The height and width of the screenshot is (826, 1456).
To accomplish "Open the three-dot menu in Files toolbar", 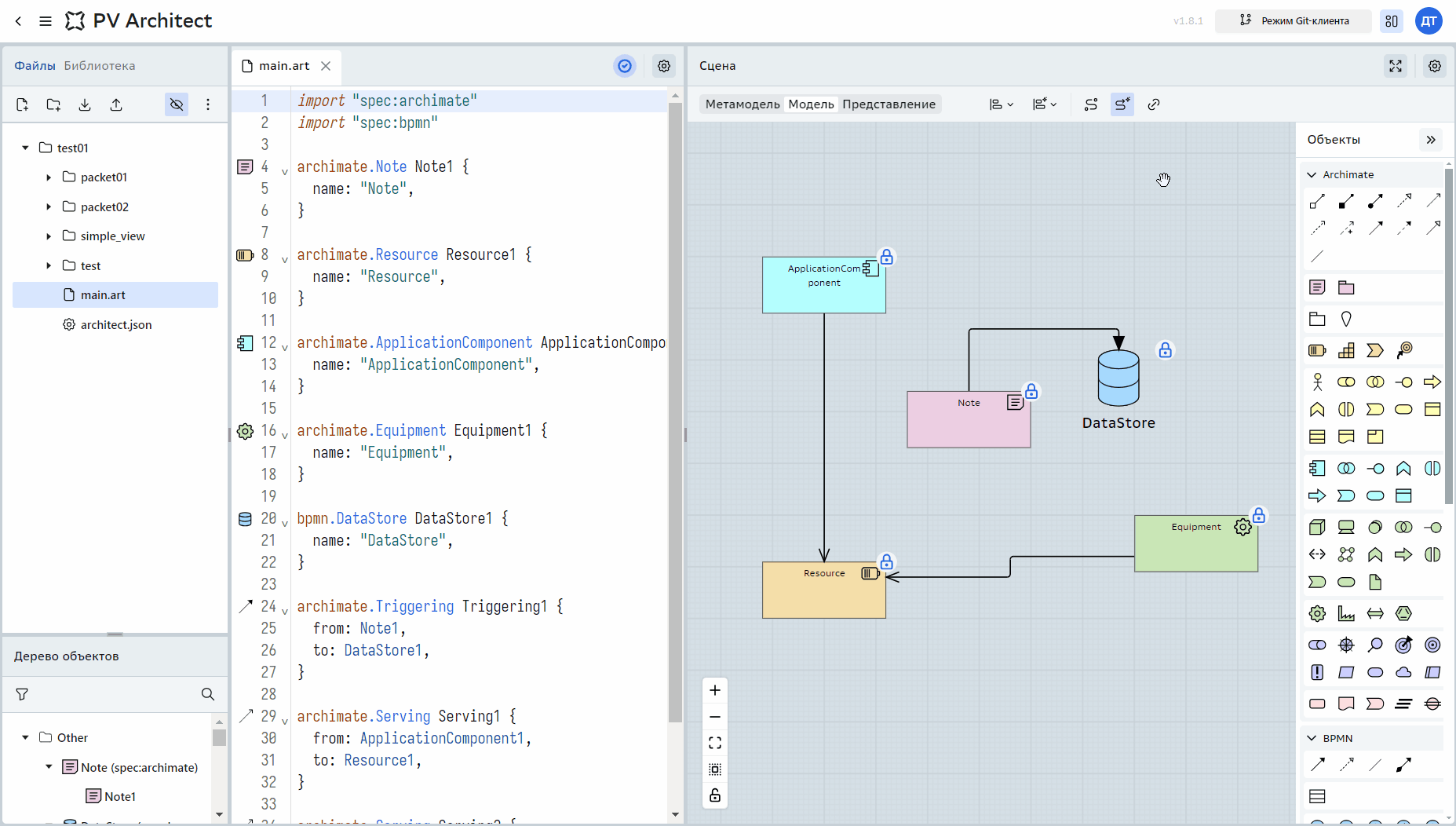I will pyautogui.click(x=208, y=104).
